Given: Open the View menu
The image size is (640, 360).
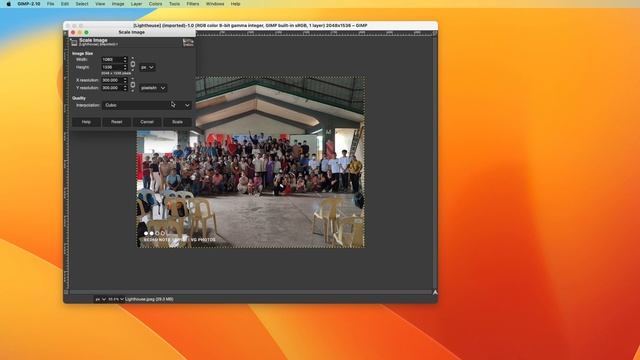Looking at the screenshot, I should tap(100, 4).
